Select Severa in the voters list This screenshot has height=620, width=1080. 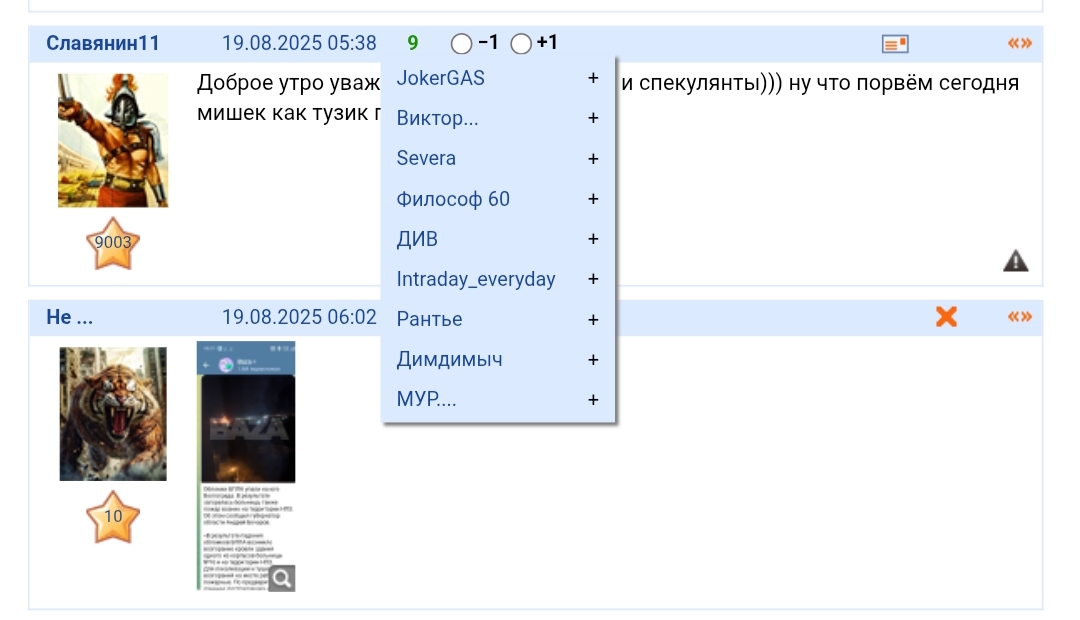[426, 158]
